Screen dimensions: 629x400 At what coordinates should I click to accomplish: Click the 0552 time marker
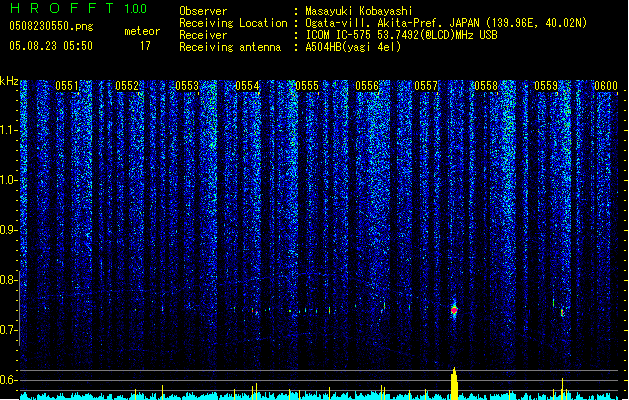click(127, 86)
